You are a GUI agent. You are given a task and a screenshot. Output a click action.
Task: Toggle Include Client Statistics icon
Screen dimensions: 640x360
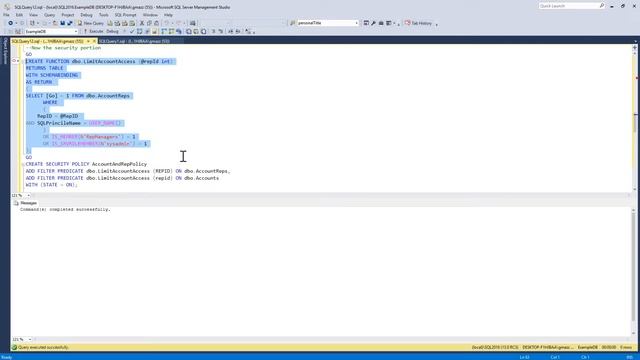coord(179,31)
